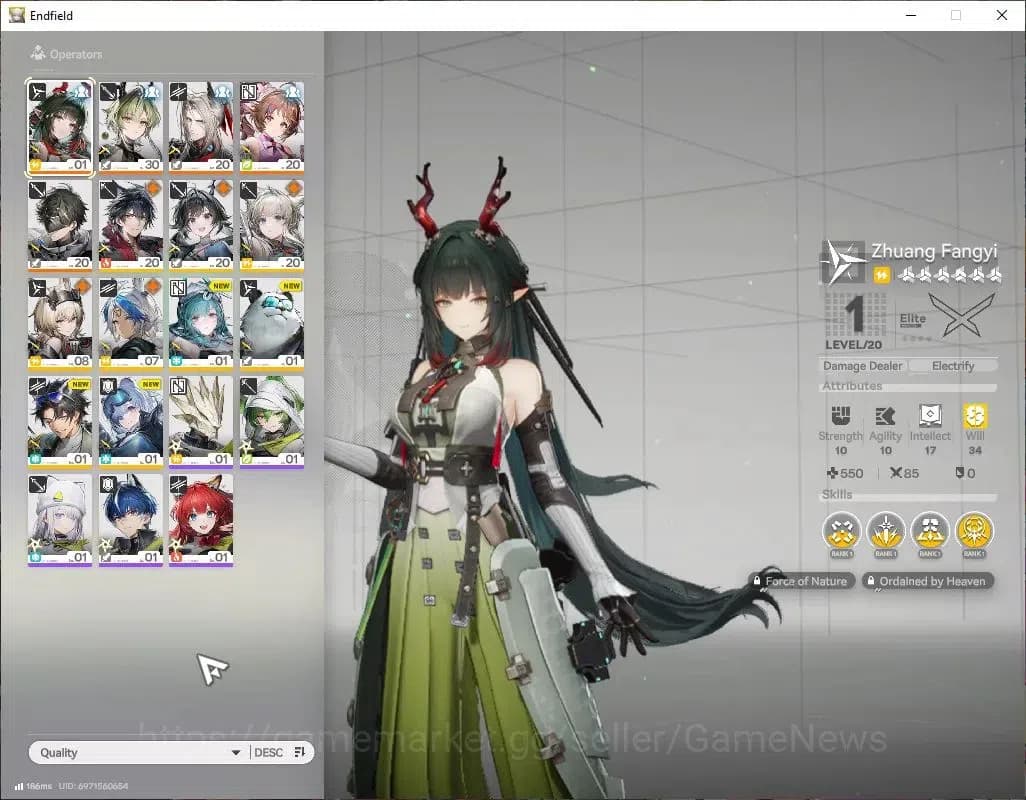Click the LEVEL/20 indicator
The image size is (1026, 800).
[853, 345]
